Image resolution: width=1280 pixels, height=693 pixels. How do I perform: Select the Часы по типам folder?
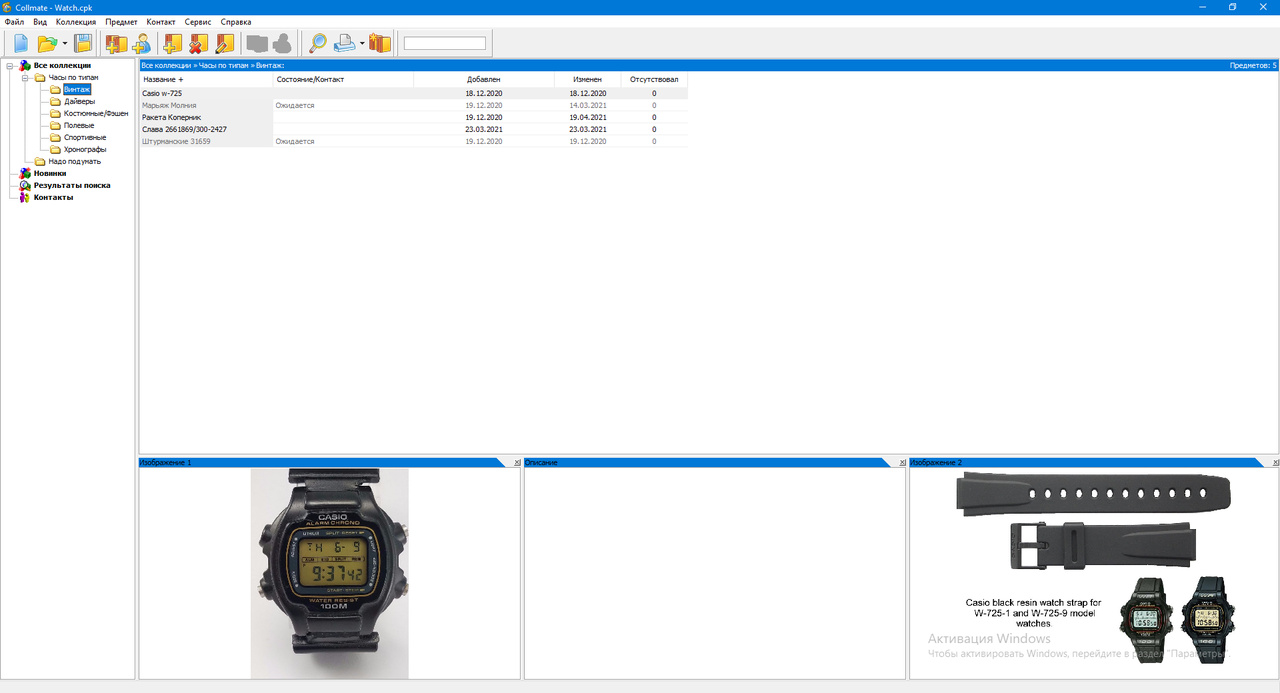(73, 78)
